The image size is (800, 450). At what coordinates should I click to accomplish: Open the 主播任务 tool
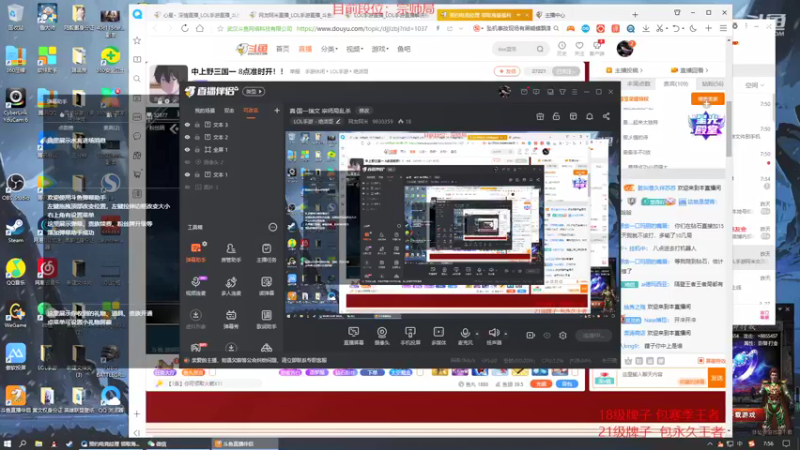pyautogui.click(x=266, y=253)
